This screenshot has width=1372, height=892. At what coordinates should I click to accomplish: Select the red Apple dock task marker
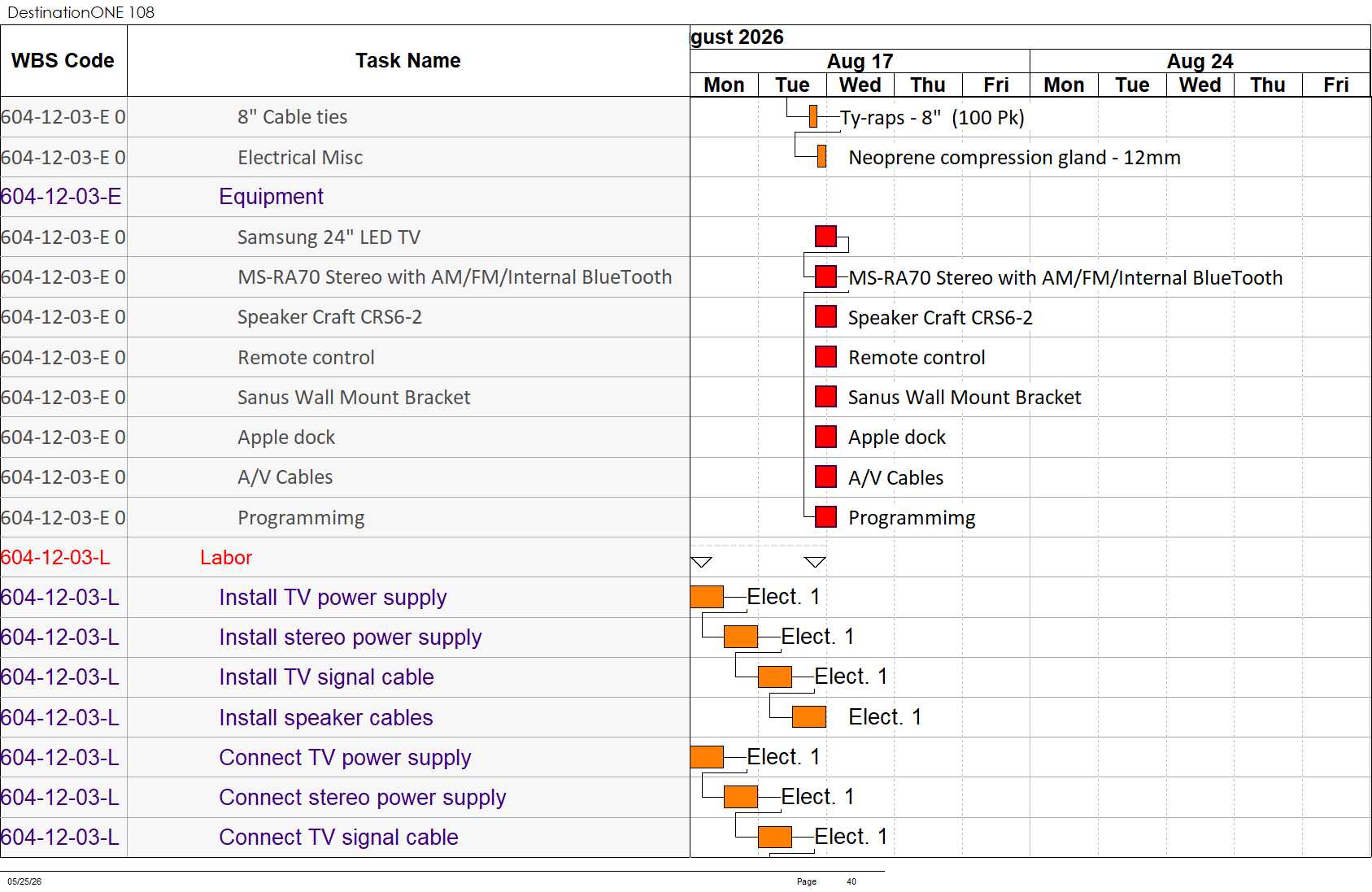click(825, 437)
